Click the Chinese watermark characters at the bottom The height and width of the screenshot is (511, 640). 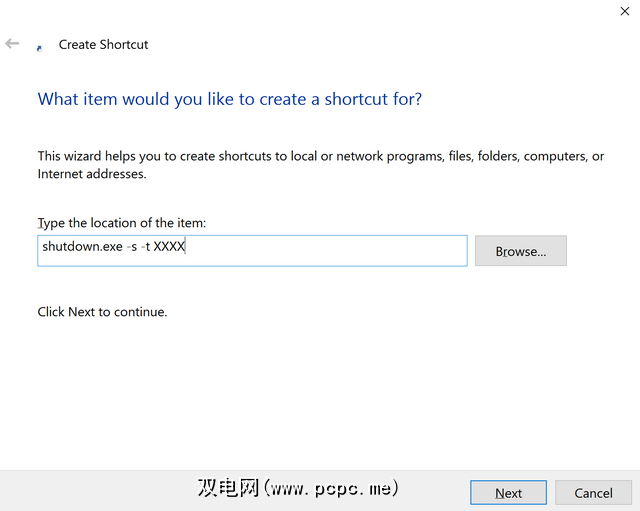pyautogui.click(x=229, y=488)
